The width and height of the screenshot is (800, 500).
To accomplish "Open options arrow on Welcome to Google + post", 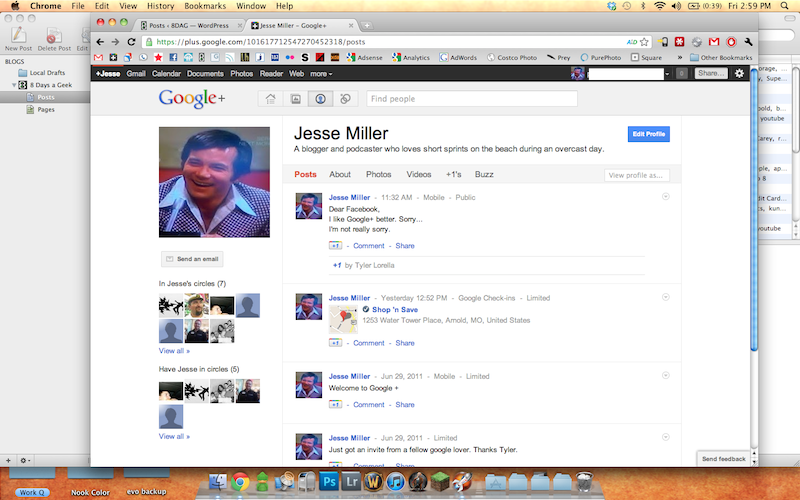I will pos(666,376).
